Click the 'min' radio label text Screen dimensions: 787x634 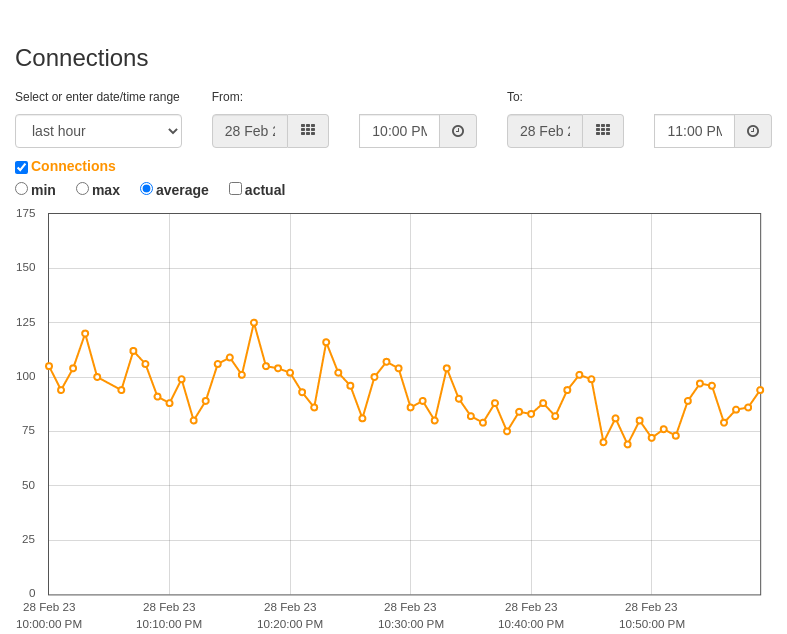43,190
